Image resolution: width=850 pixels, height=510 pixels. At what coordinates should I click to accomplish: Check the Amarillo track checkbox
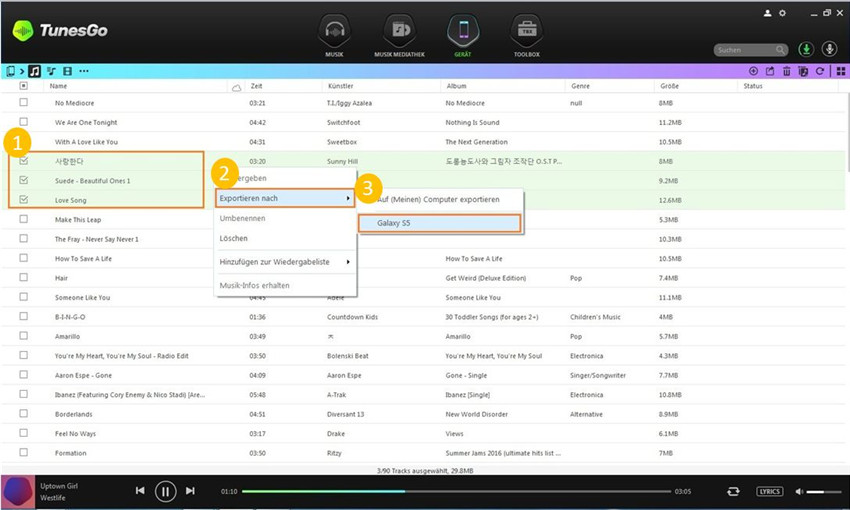[23, 335]
